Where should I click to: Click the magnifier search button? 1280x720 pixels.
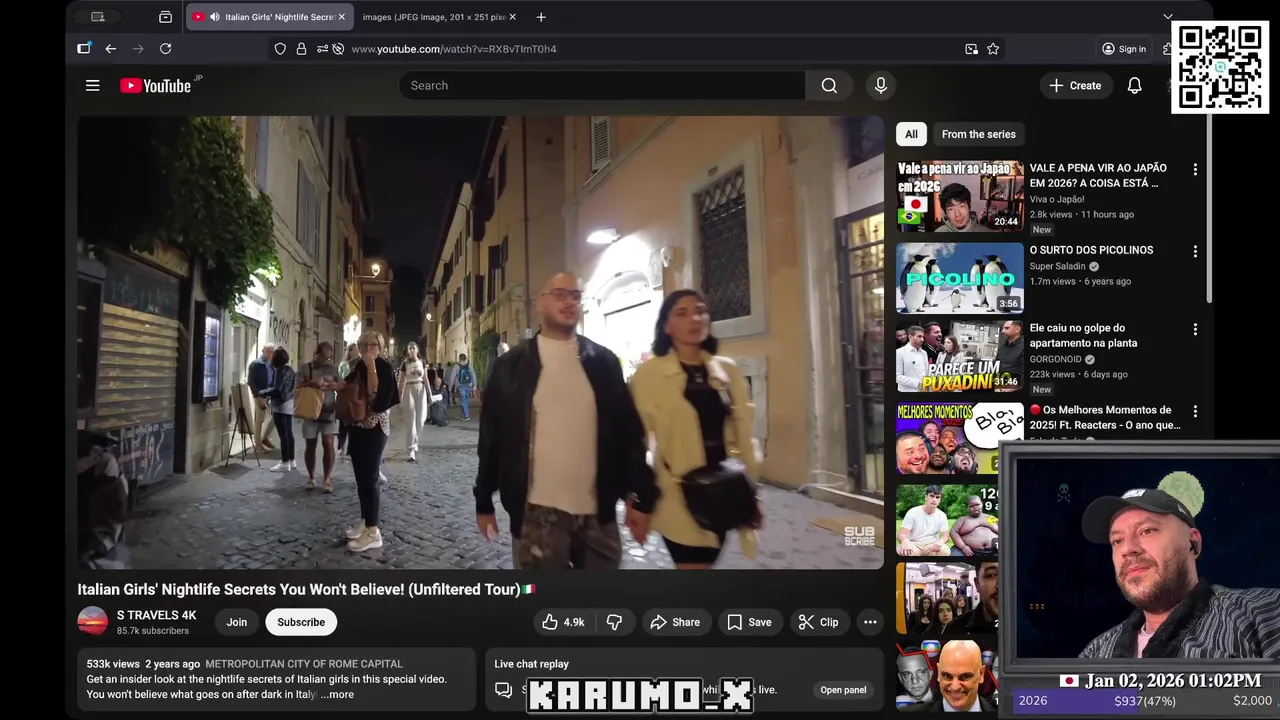829,86
